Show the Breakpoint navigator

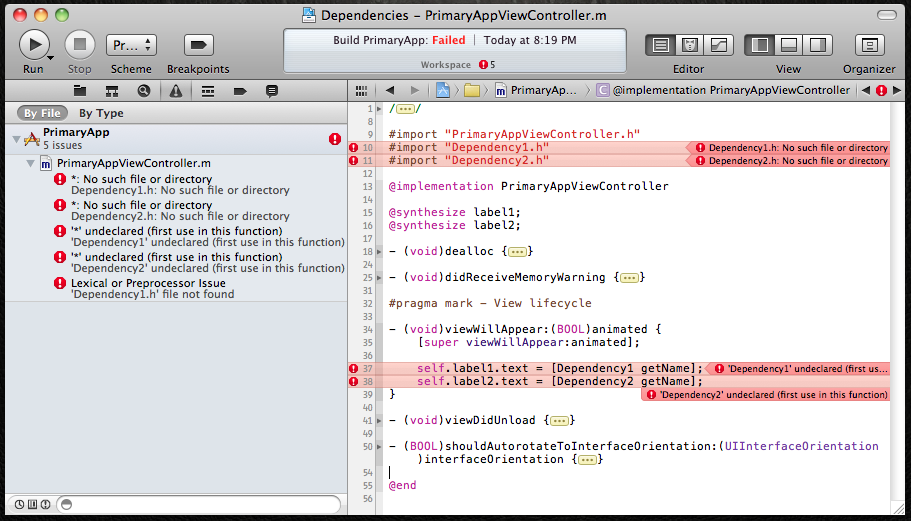point(239,91)
